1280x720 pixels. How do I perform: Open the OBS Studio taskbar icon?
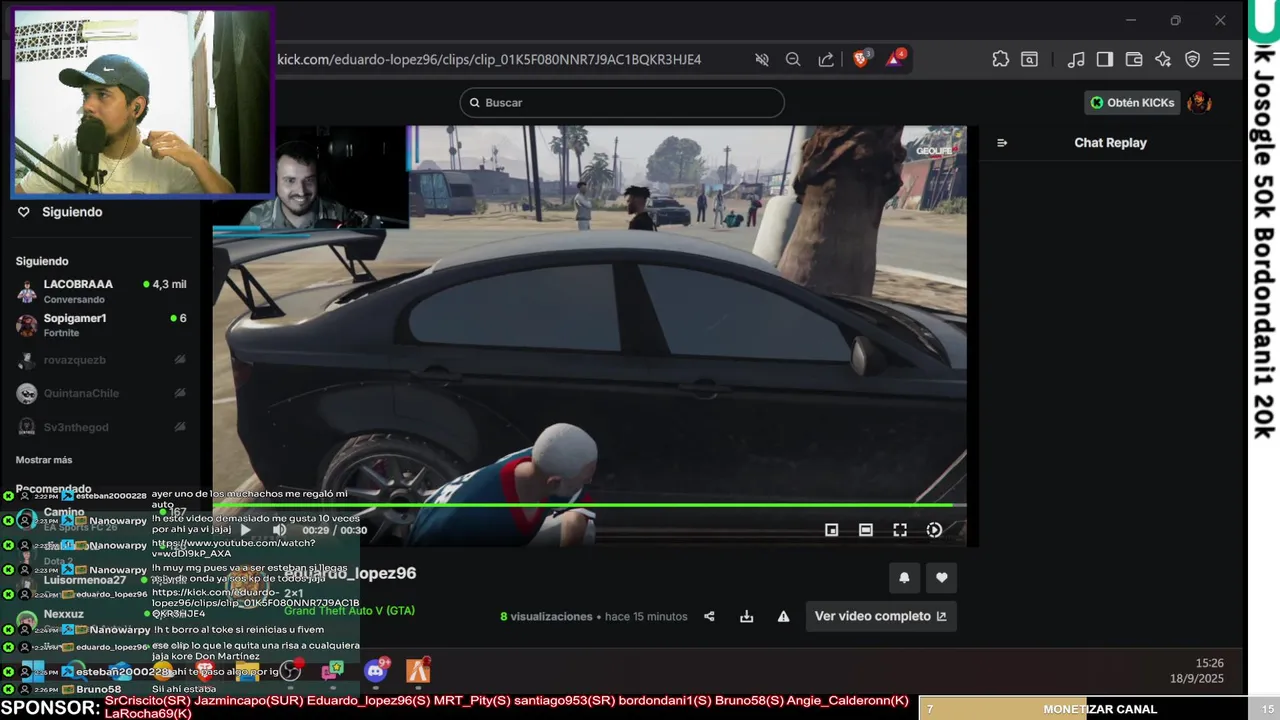pos(290,670)
